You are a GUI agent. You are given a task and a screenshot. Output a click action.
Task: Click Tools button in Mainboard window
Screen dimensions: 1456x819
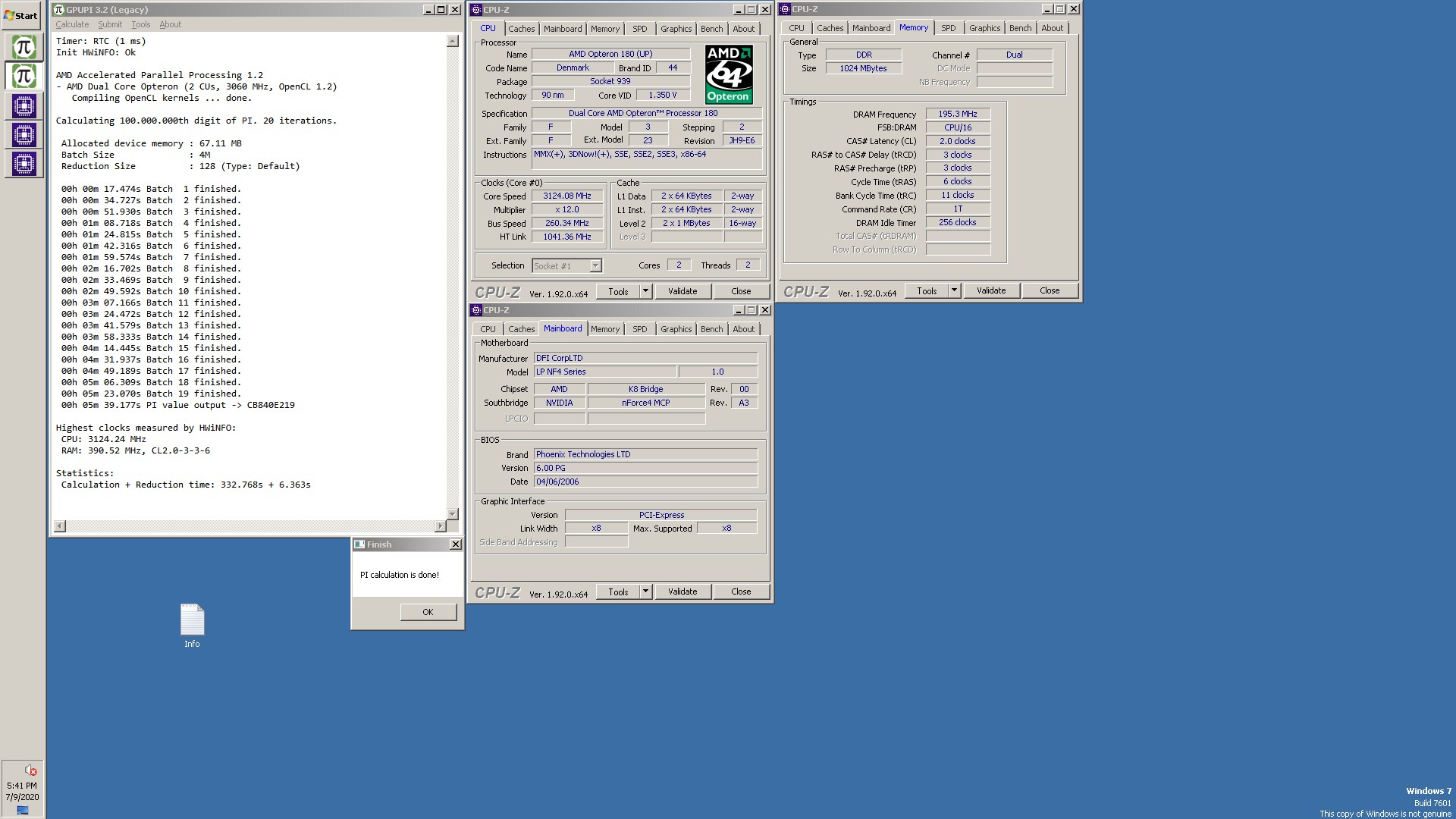618,591
